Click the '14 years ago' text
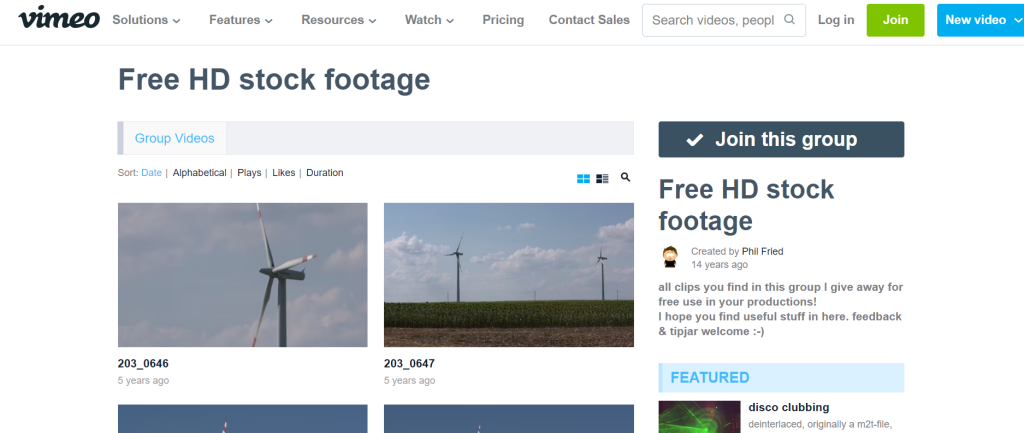The image size is (1024, 433). [x=720, y=265]
